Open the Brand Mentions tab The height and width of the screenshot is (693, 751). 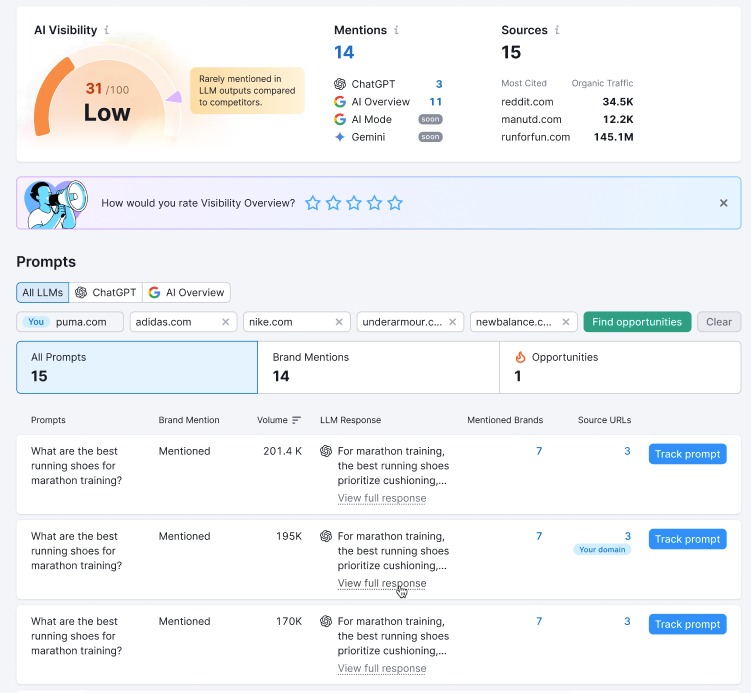[378, 367]
